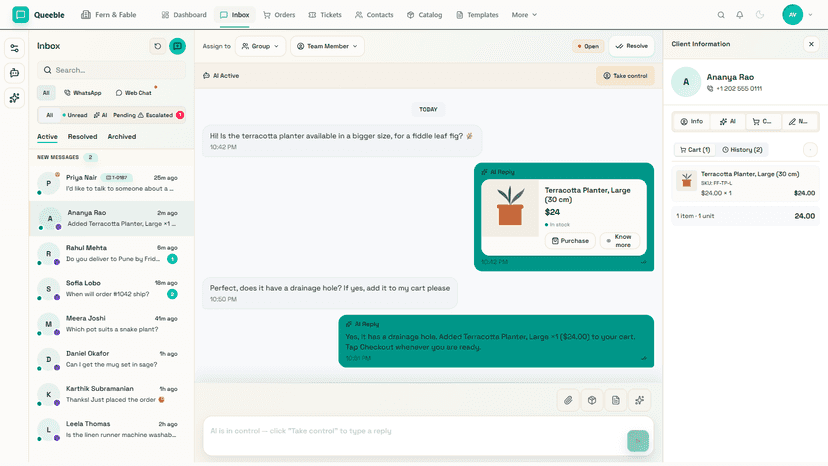Filter conversations by Unread
828x466 pixels.
[x=75, y=115]
